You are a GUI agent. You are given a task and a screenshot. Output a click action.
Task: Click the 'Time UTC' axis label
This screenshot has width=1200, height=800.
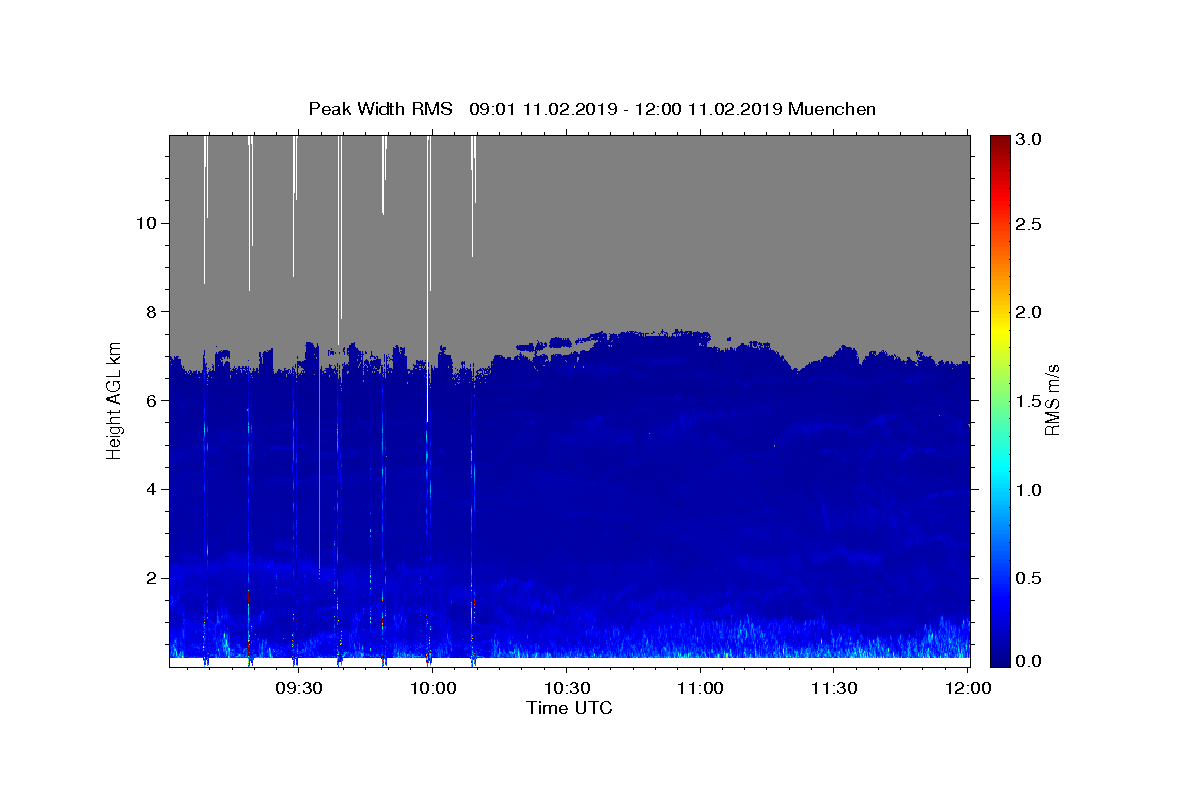569,708
